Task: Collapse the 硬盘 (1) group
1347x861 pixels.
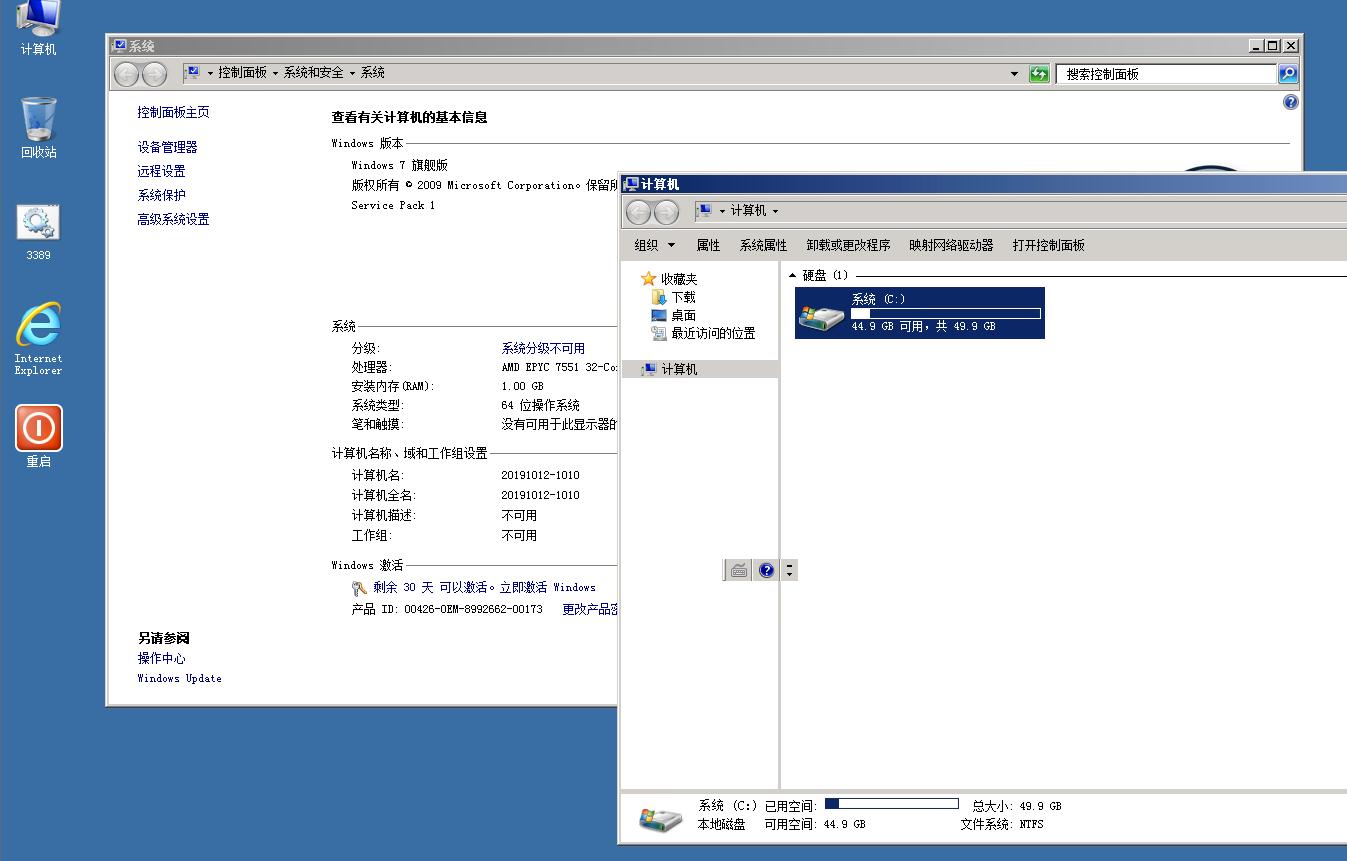Action: pyautogui.click(x=793, y=275)
